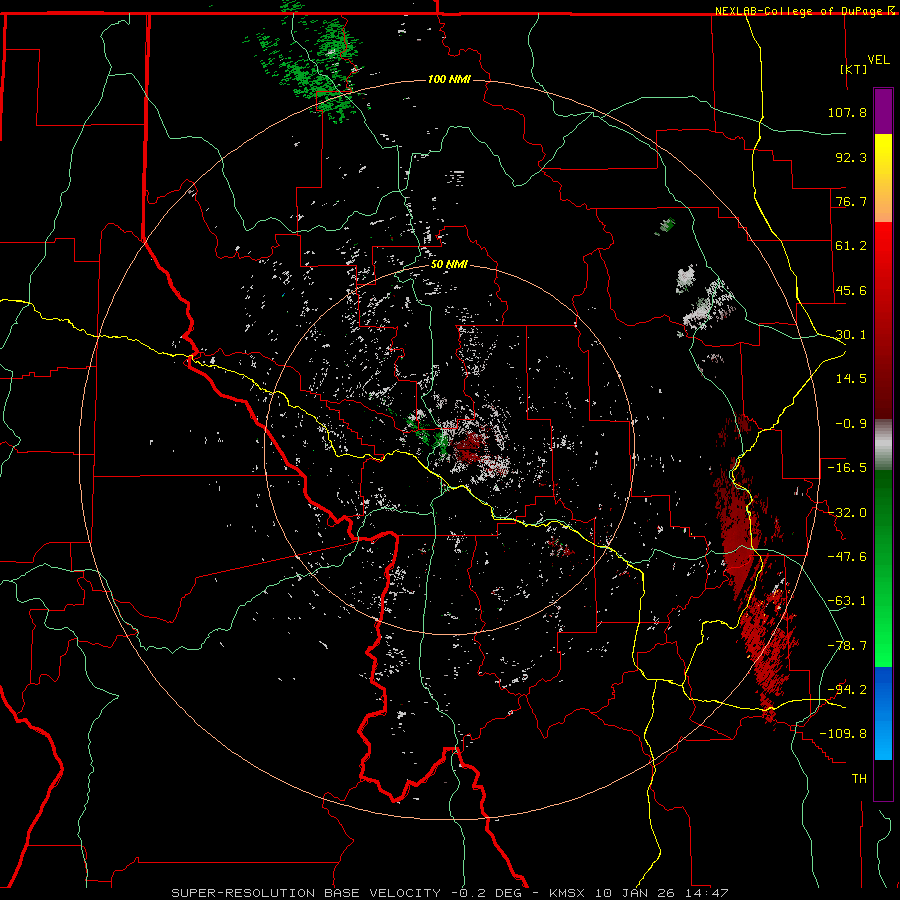Click the Super-Resolution Base Velocity caption text
The height and width of the screenshot is (900, 900).
(x=450, y=893)
